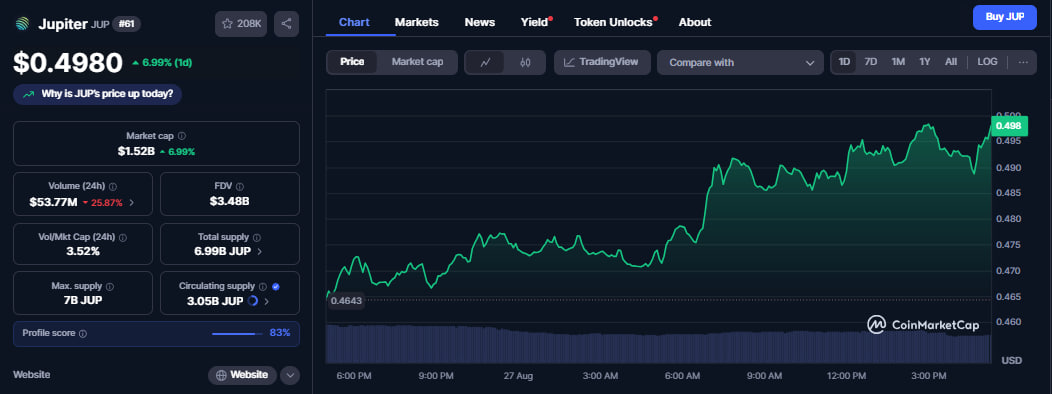Click the Profile score info icon

pyautogui.click(x=83, y=333)
